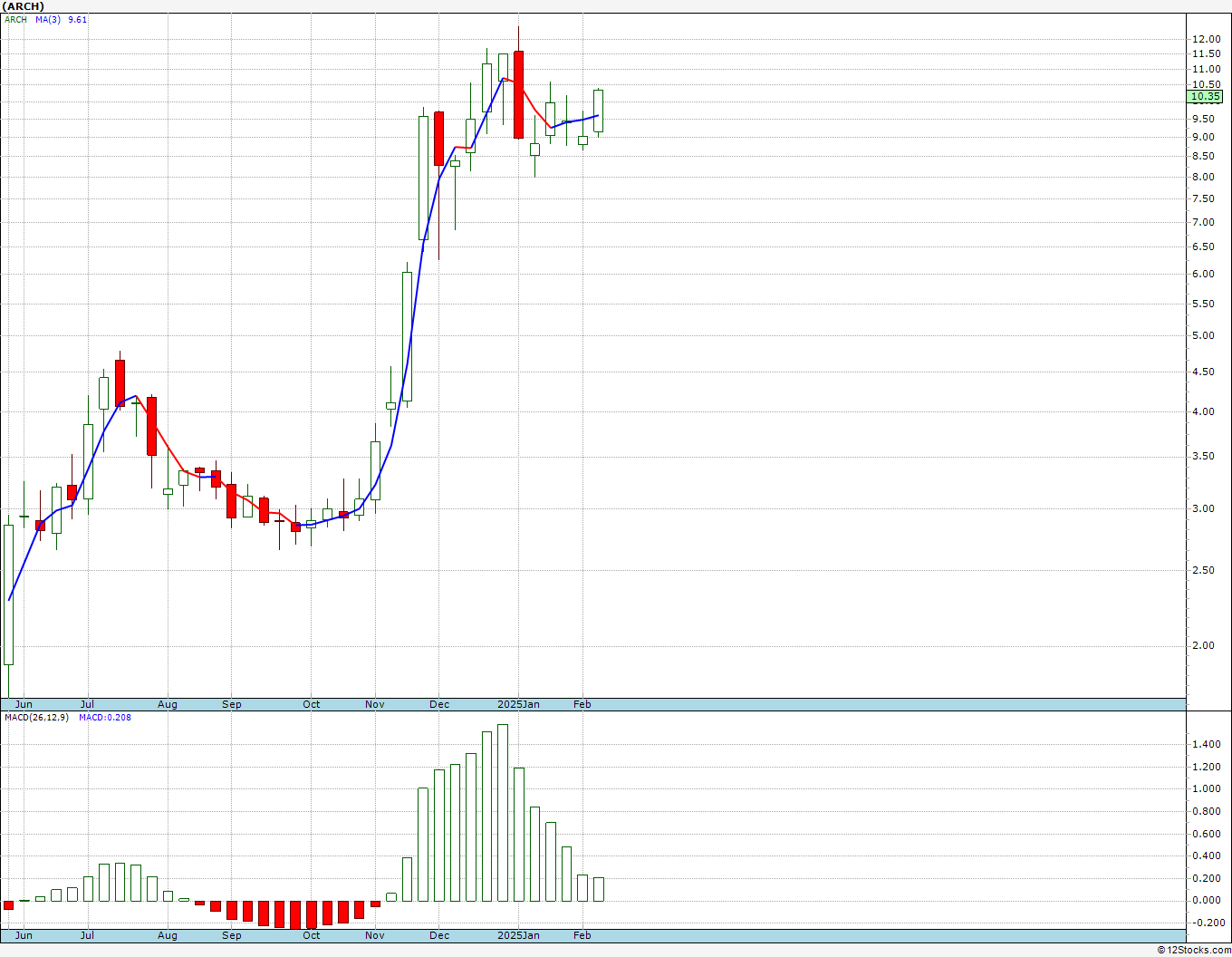The width and height of the screenshot is (1232, 957).
Task: Click the 1.400 MACD axis label
Action: click(1206, 745)
